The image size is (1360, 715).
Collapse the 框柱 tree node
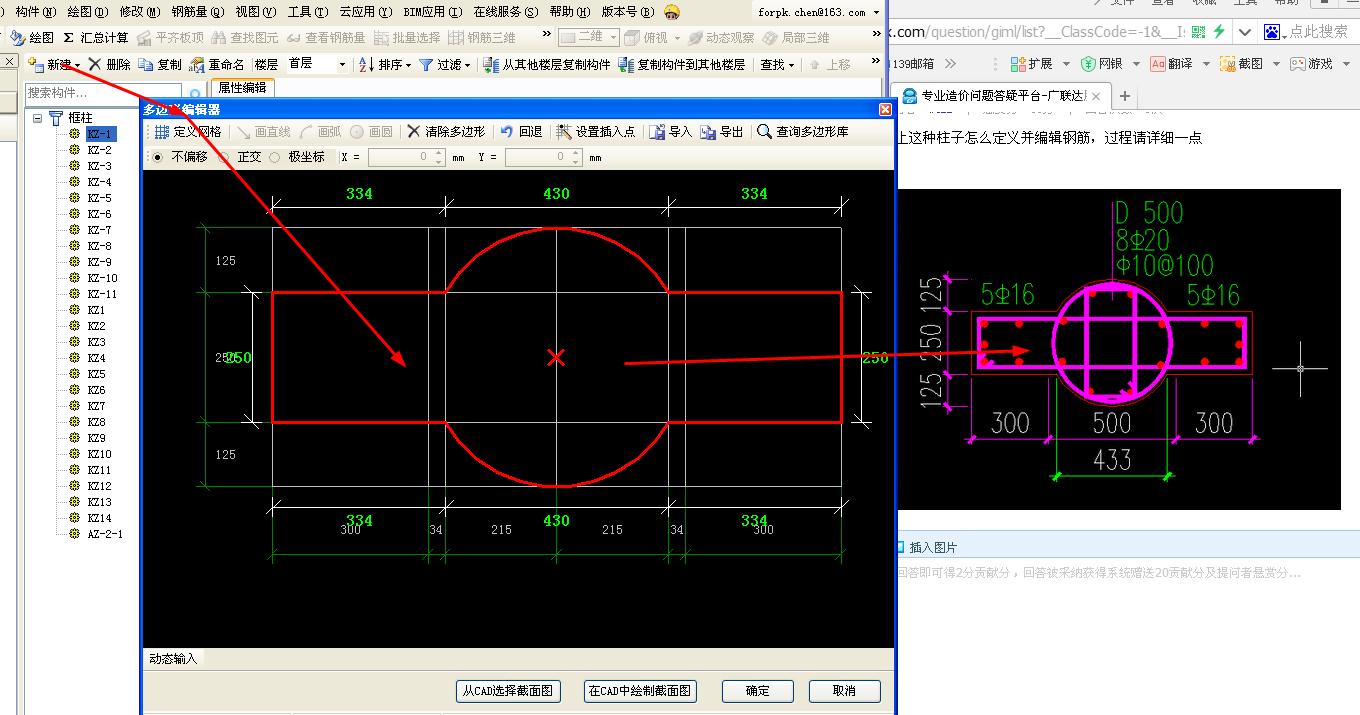pyautogui.click(x=37, y=118)
